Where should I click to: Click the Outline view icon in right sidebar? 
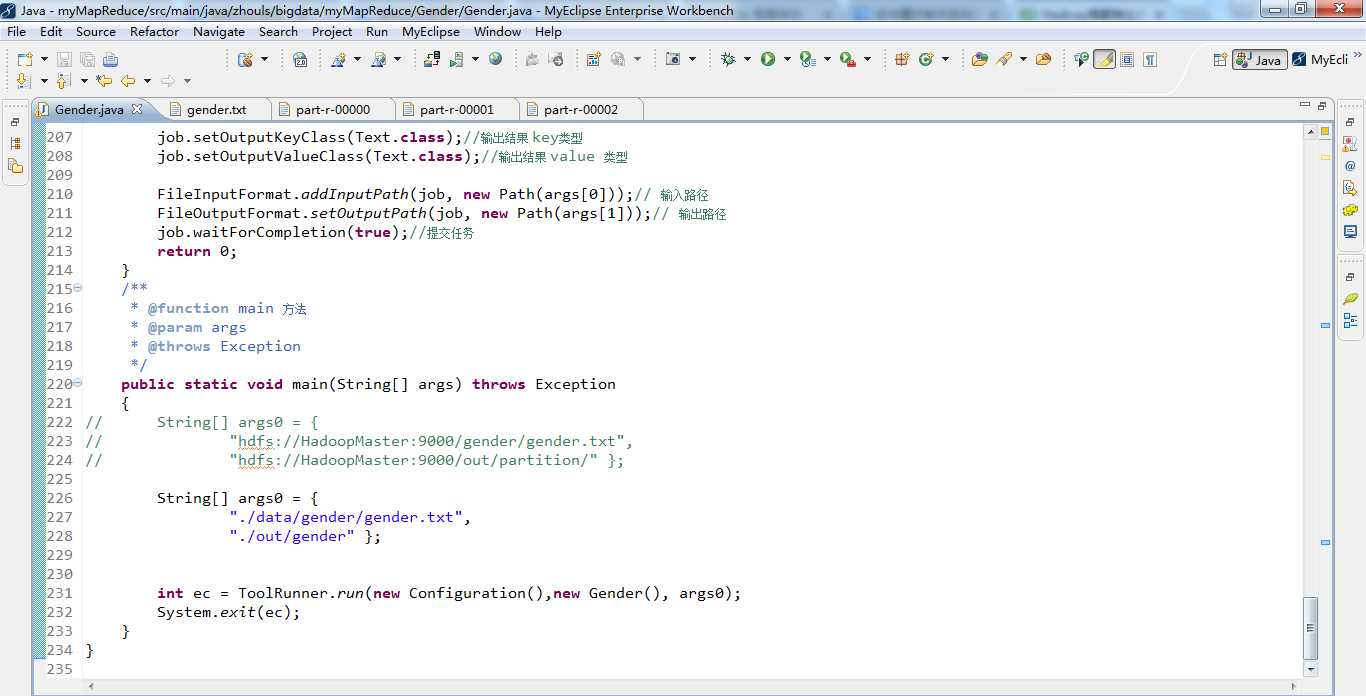pos(1350,321)
